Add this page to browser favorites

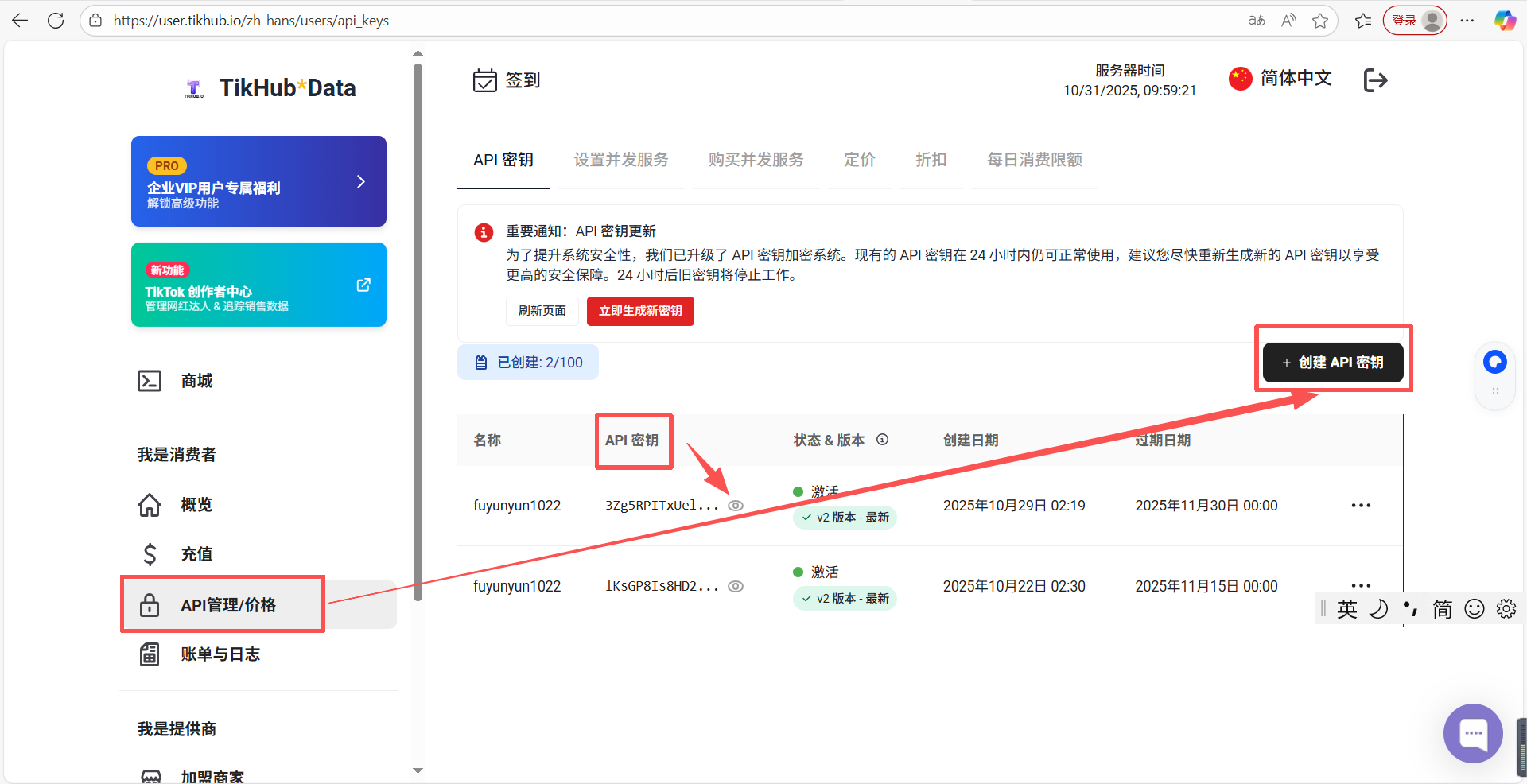tap(1320, 21)
